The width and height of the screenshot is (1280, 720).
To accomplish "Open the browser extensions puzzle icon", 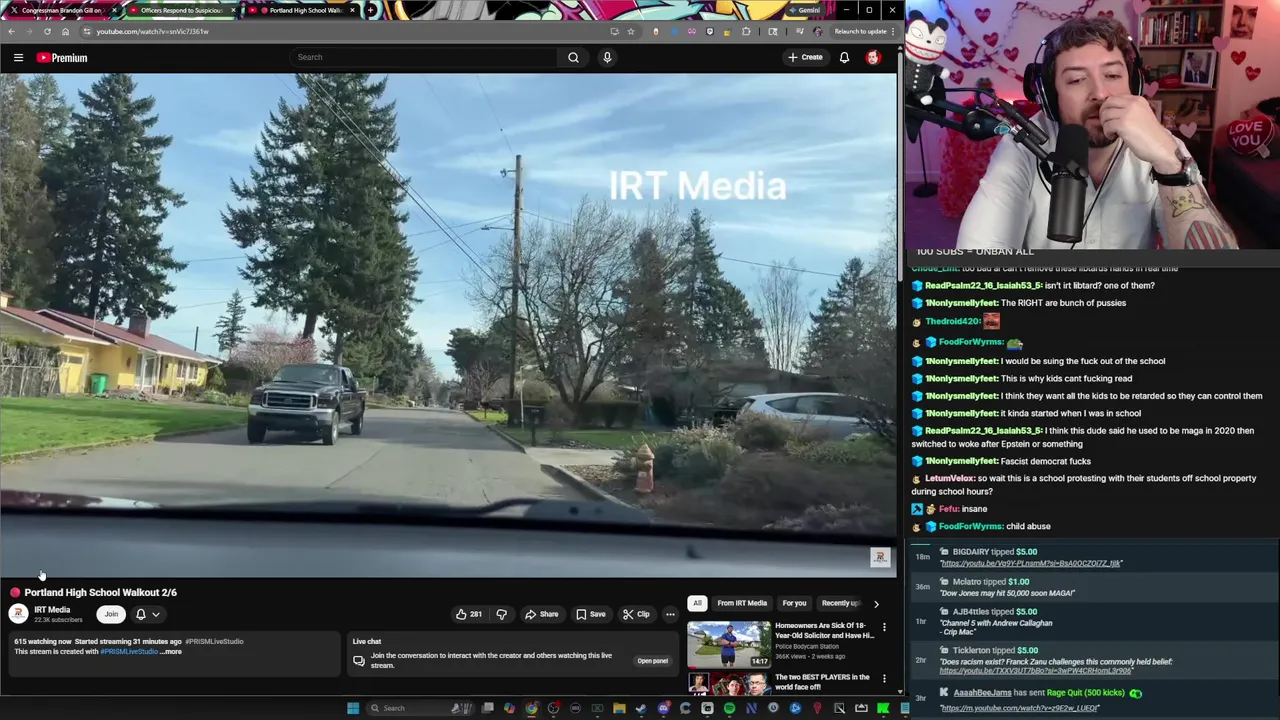I will pos(746,31).
